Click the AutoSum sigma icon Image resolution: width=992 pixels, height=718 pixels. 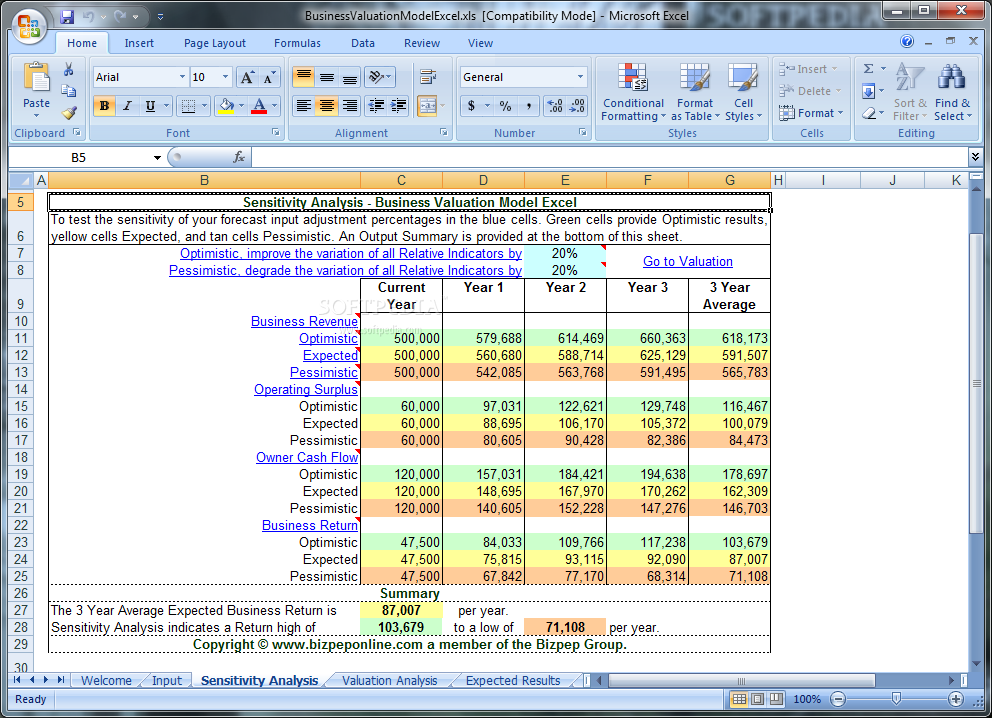(869, 69)
